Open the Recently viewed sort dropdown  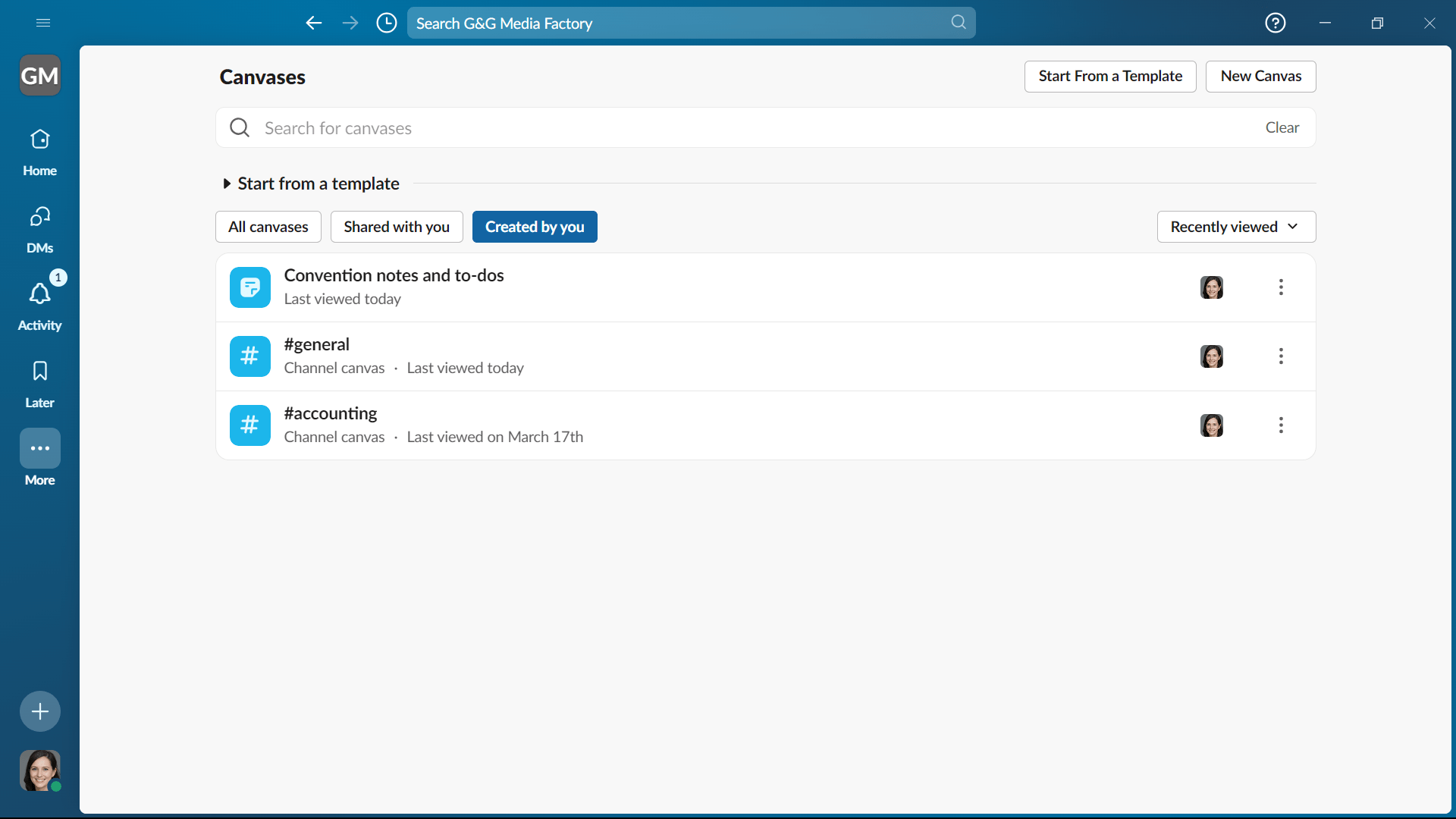pyautogui.click(x=1236, y=226)
